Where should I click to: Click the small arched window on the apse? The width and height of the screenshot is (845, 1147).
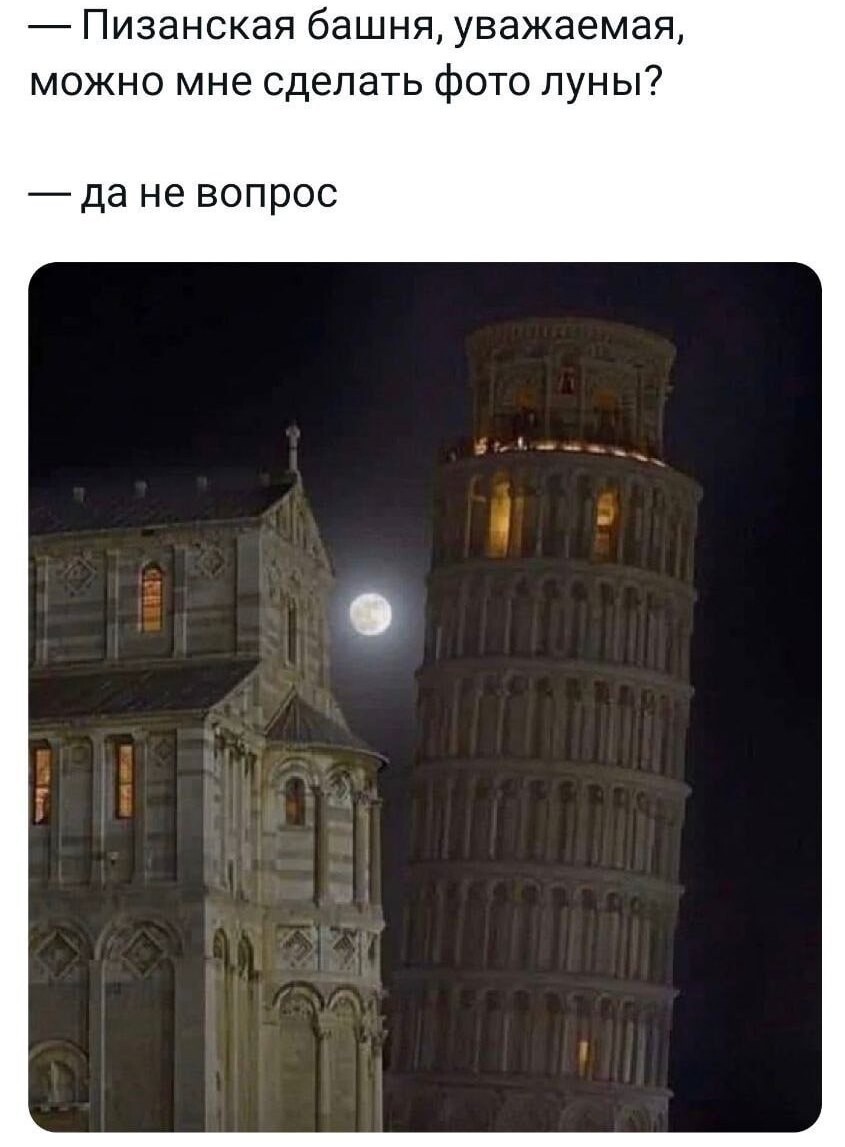tap(295, 801)
